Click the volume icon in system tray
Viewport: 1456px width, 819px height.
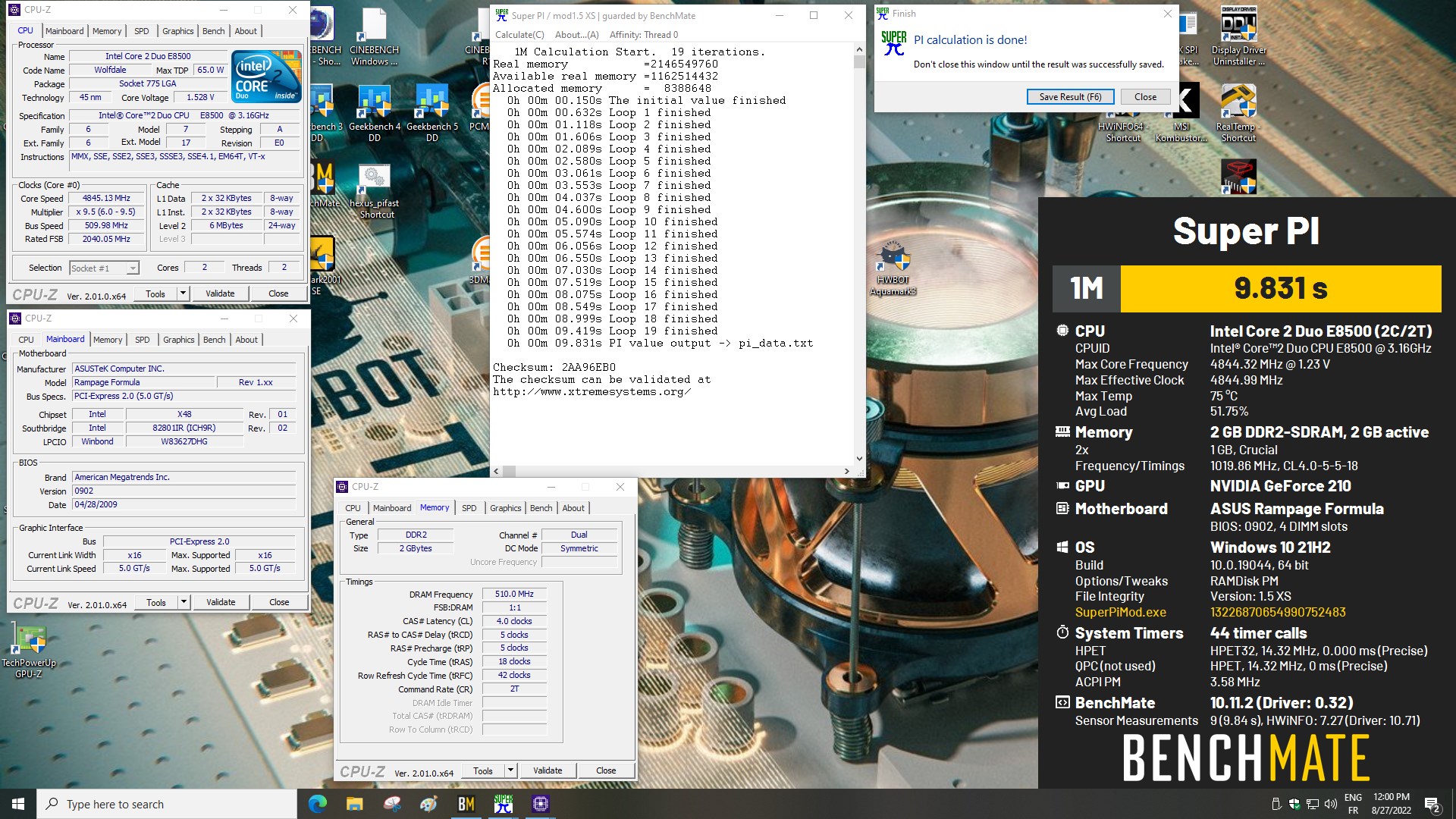pyautogui.click(x=1332, y=804)
